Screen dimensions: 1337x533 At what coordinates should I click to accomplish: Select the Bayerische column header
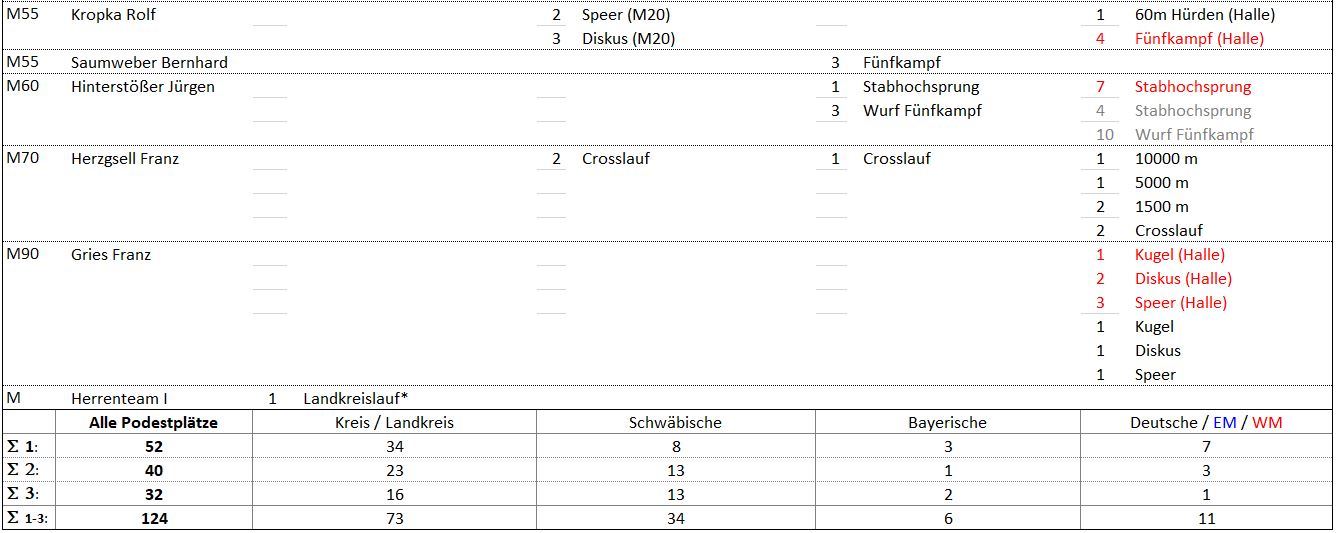pos(947,422)
